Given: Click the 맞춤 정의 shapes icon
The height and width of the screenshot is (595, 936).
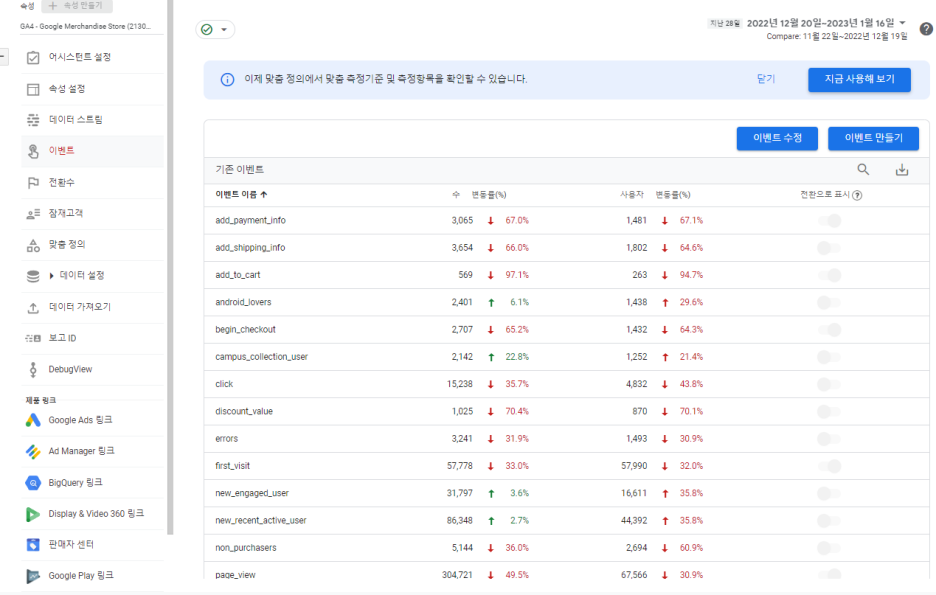Looking at the screenshot, I should 33,245.
